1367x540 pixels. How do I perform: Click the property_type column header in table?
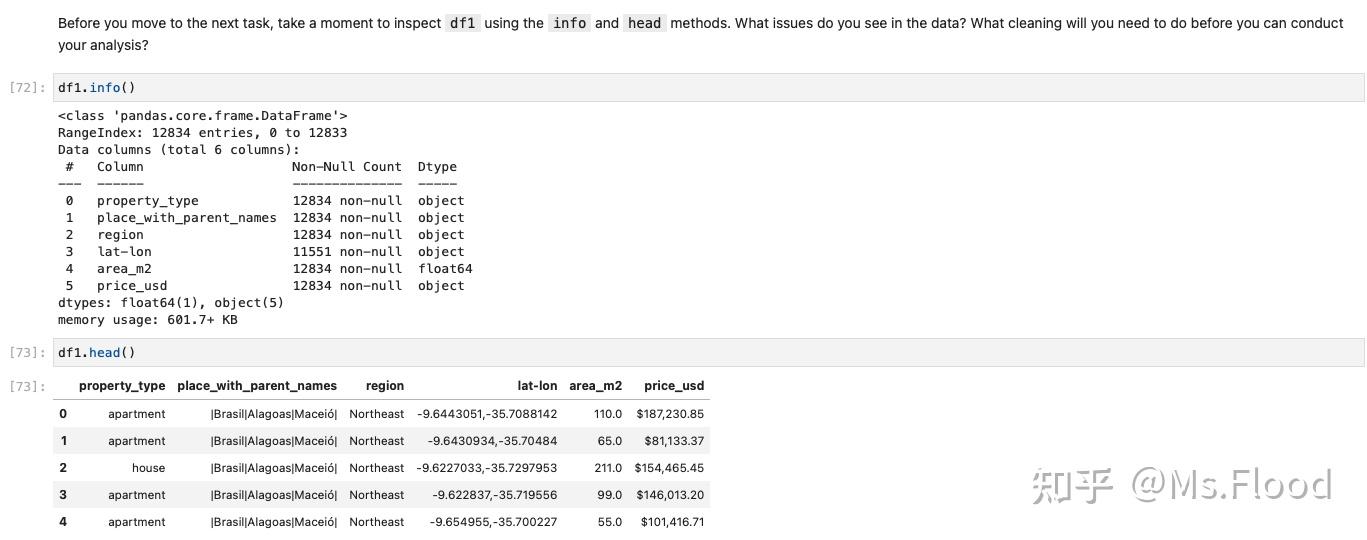coord(122,386)
